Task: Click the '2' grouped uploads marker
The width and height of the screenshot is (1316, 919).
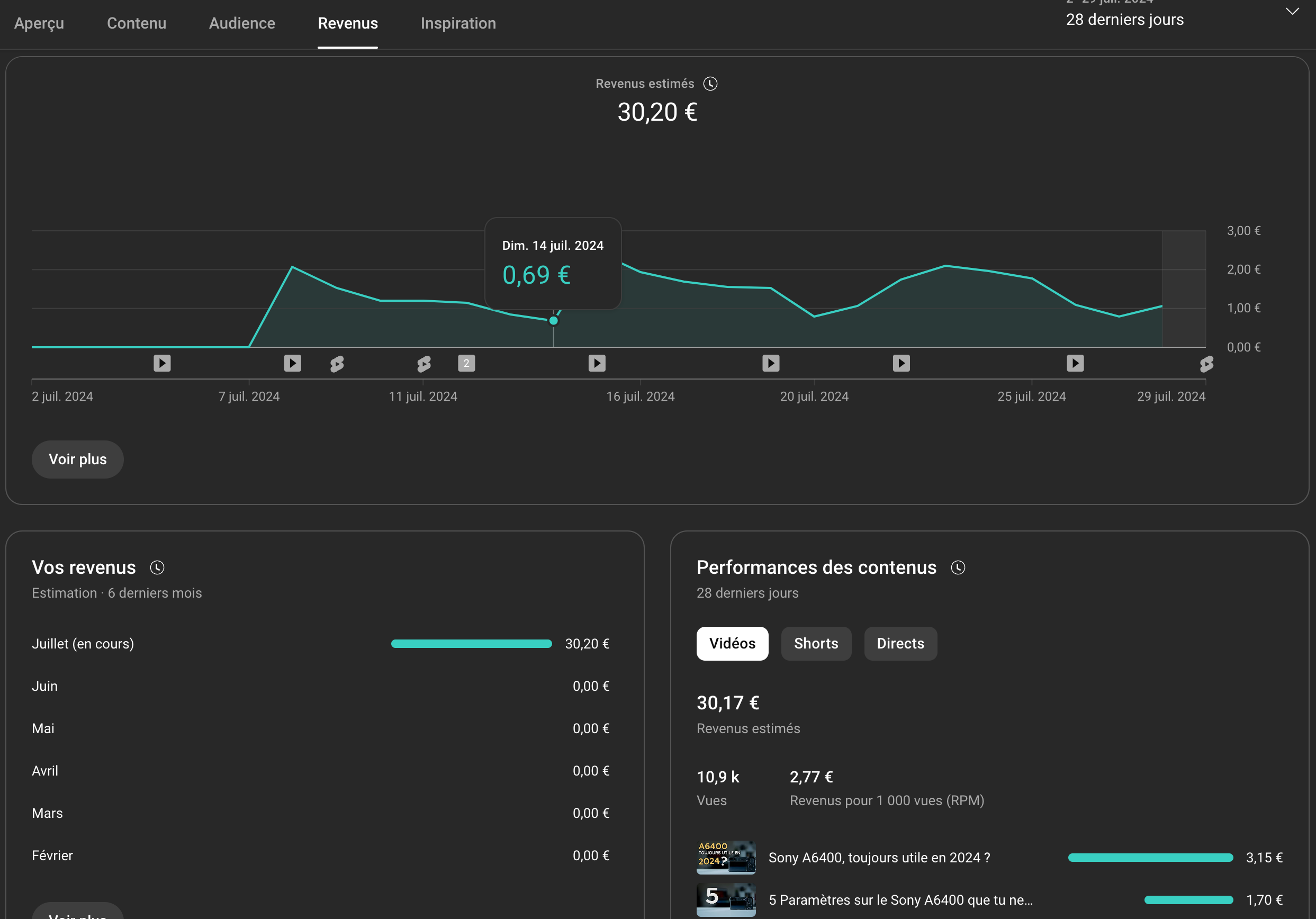Action: [466, 363]
